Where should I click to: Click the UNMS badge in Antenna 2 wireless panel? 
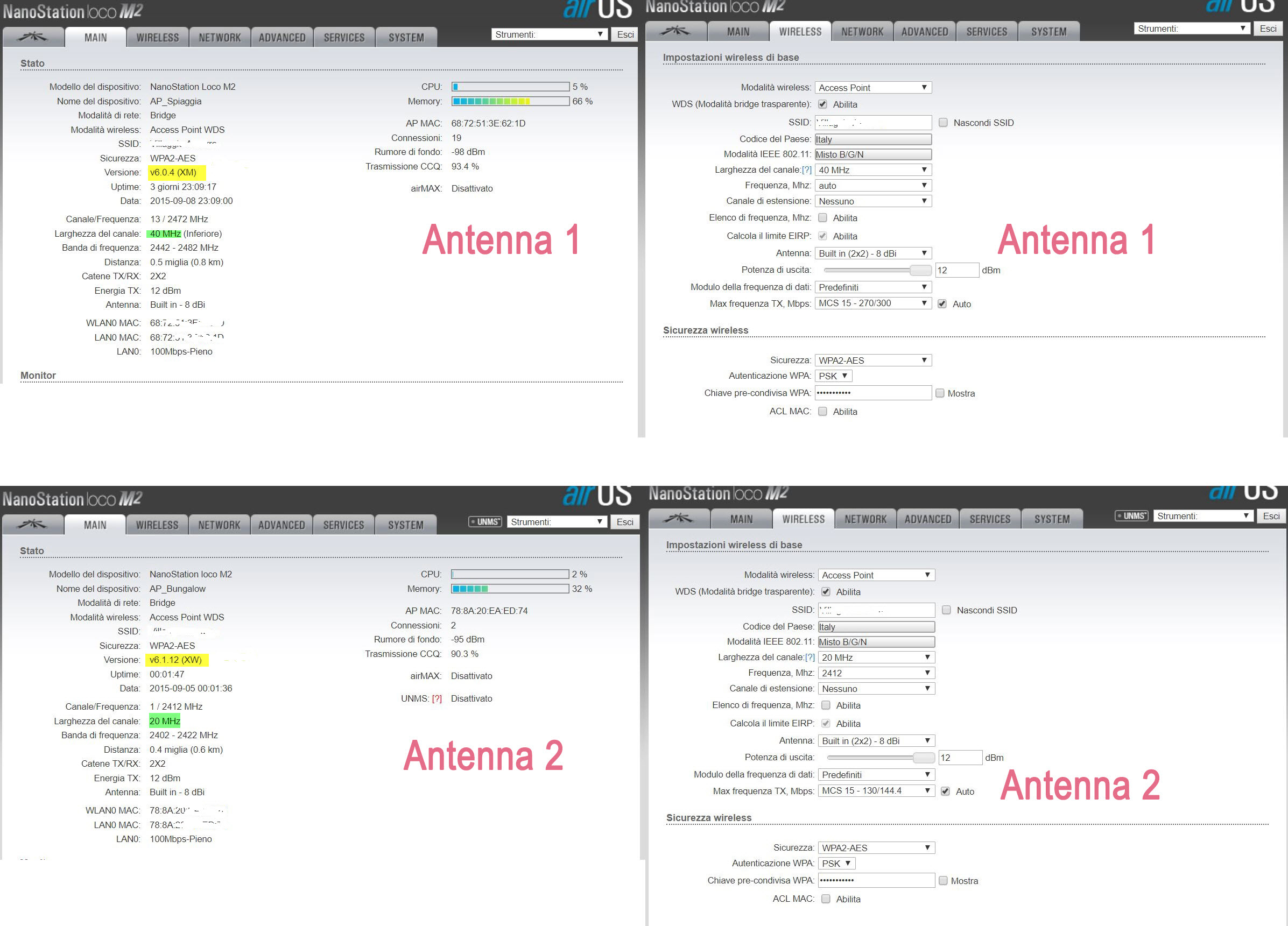click(1131, 515)
